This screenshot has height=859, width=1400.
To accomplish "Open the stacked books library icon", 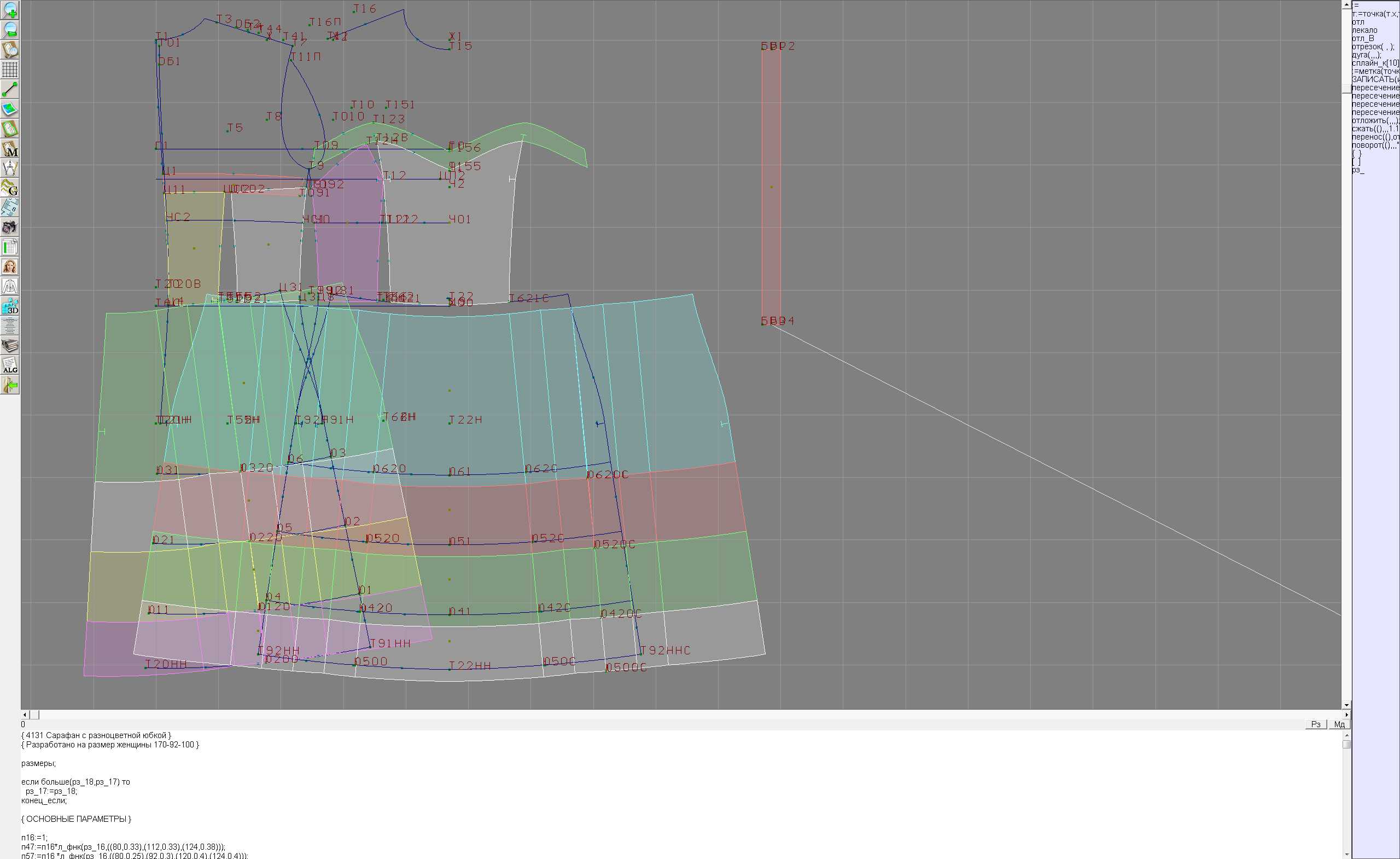I will [10, 346].
